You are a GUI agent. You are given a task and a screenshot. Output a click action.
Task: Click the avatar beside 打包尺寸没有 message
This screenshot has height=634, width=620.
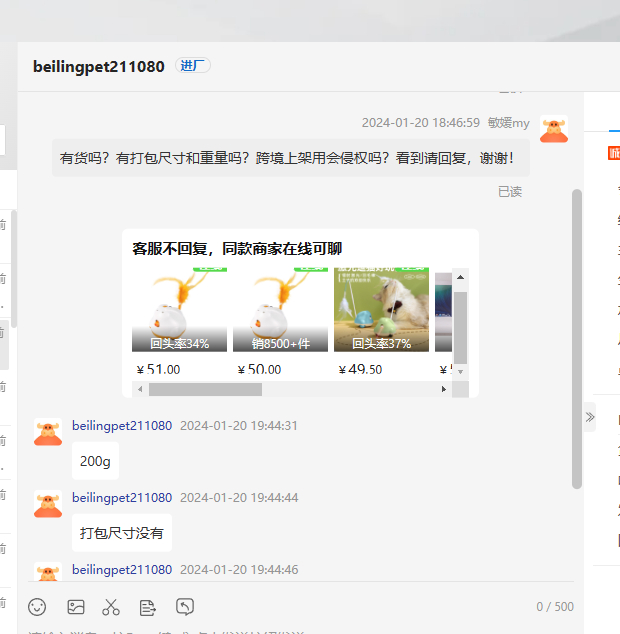click(48, 504)
